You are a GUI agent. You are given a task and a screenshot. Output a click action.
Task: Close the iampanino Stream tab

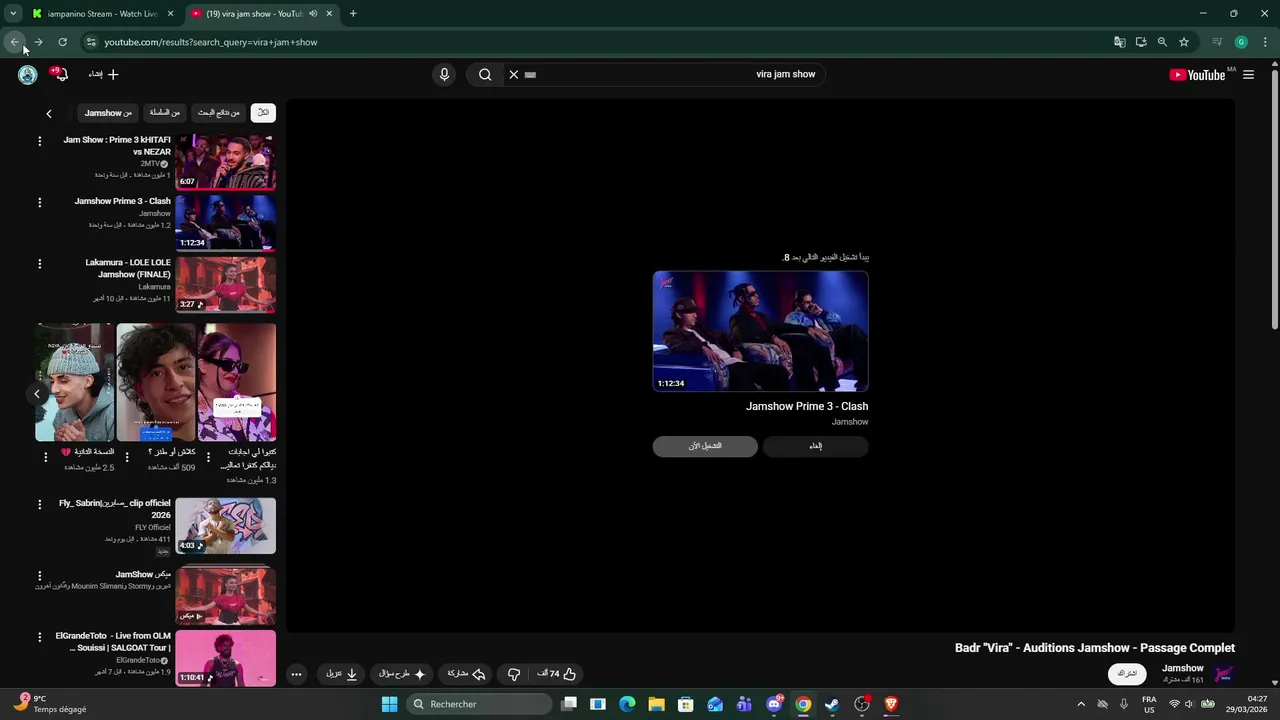tap(170, 14)
